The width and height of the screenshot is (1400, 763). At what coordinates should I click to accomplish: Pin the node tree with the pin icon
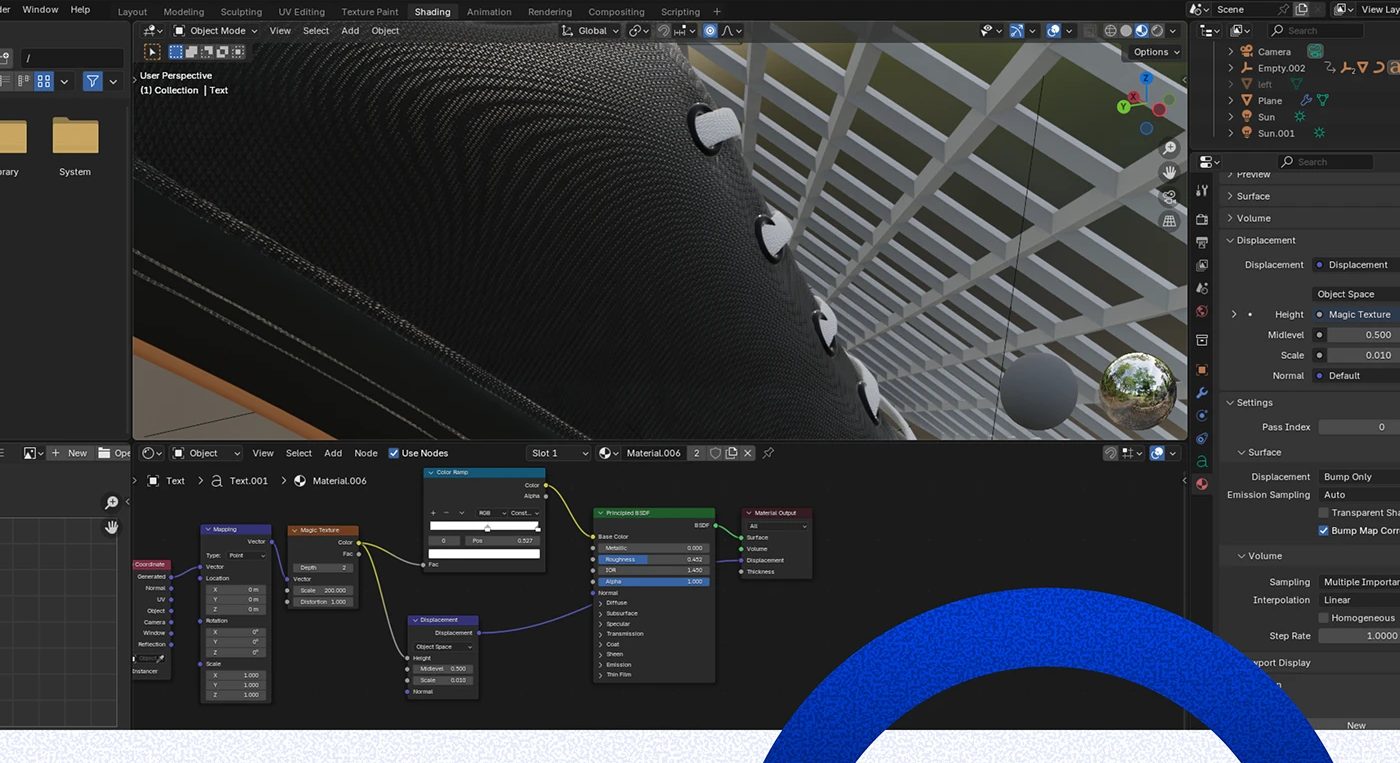tap(768, 453)
